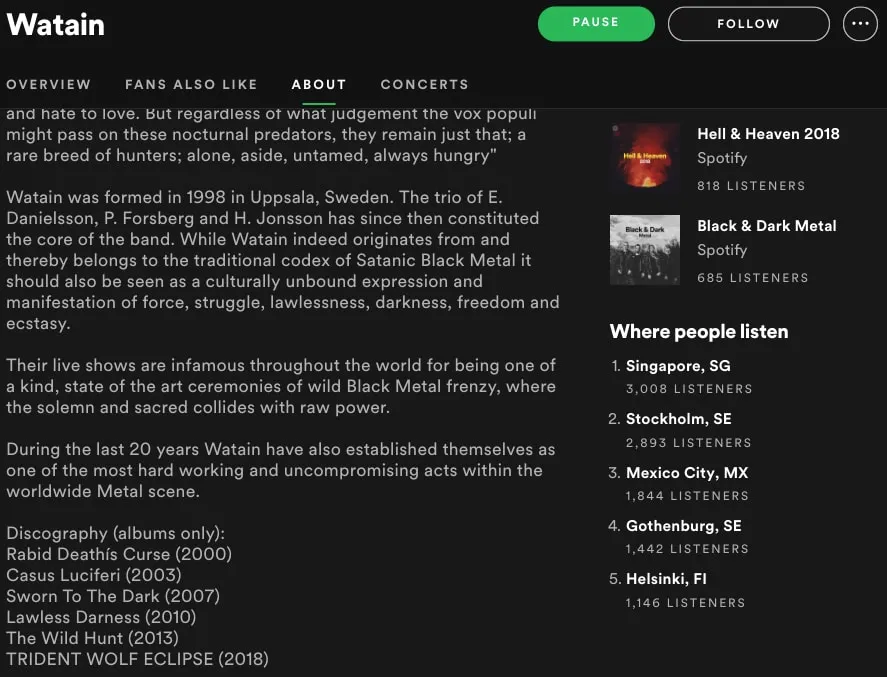Viewport: 887px width, 677px height.
Task: Open the Hell & Heaven 2018 playlist
Action: (768, 133)
